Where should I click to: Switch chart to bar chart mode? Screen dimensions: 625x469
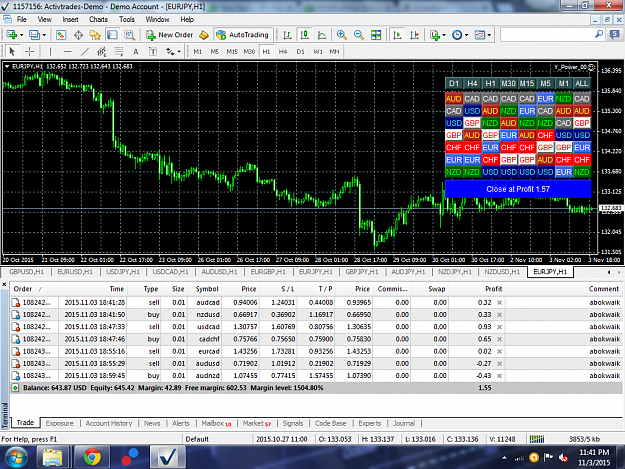click(x=287, y=35)
